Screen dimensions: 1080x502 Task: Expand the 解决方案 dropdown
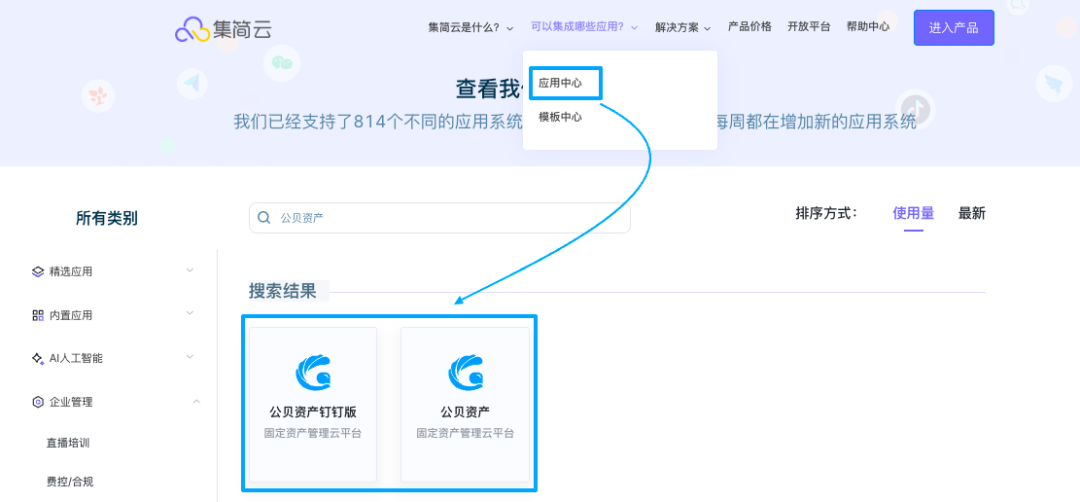[683, 28]
